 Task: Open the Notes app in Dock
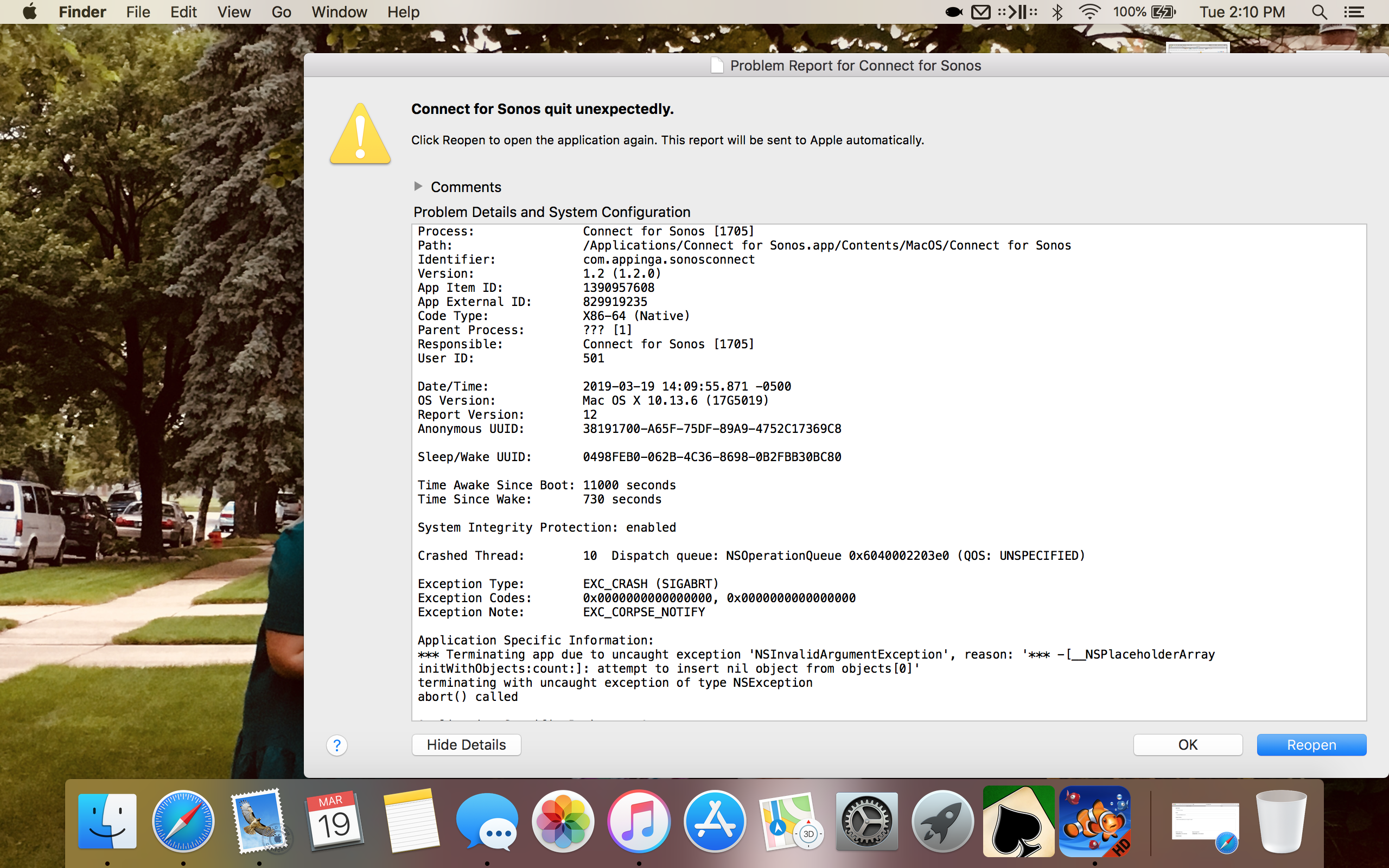410,821
